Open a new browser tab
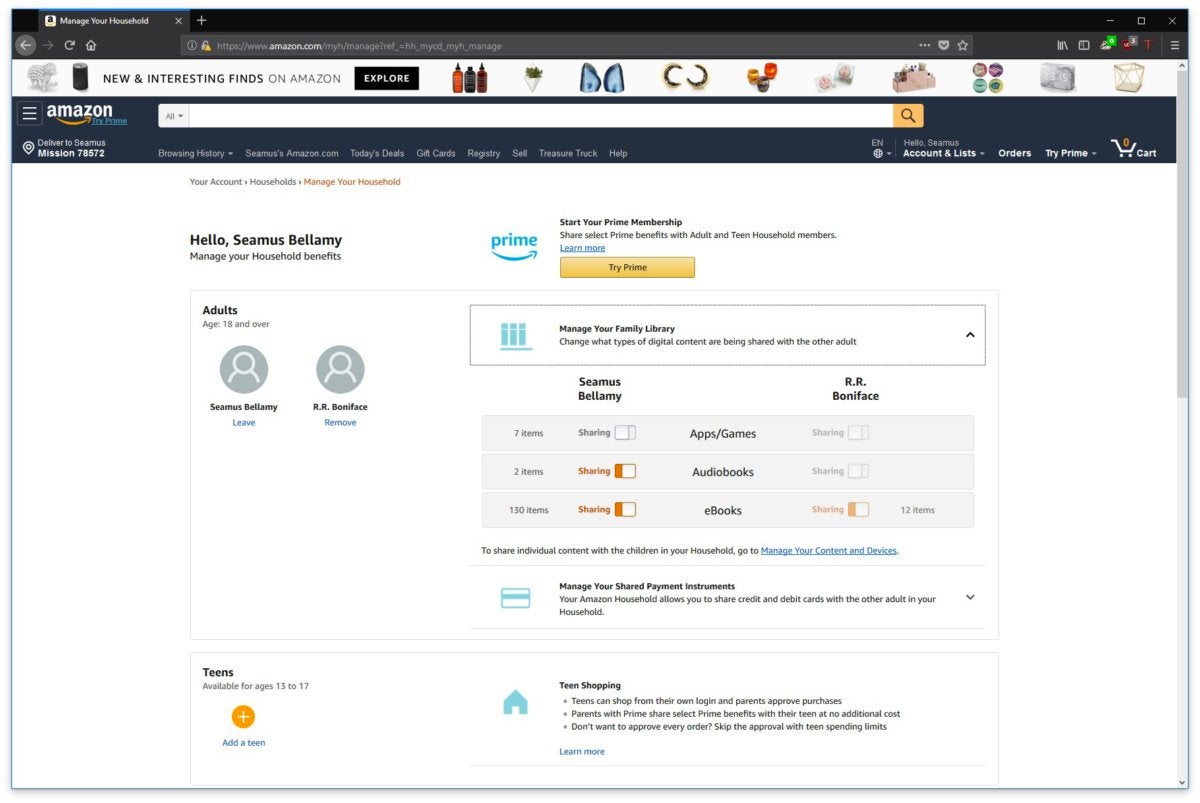The width and height of the screenshot is (1200, 803). pyautogui.click(x=201, y=20)
